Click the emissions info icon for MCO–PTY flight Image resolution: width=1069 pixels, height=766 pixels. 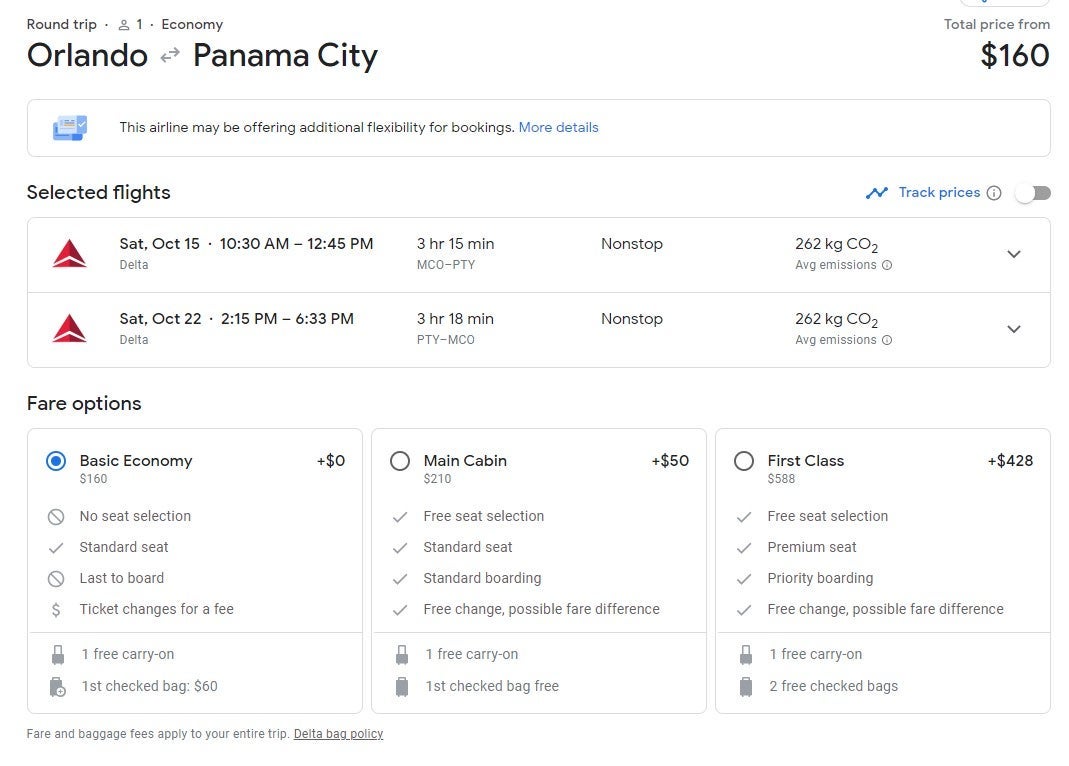point(887,265)
